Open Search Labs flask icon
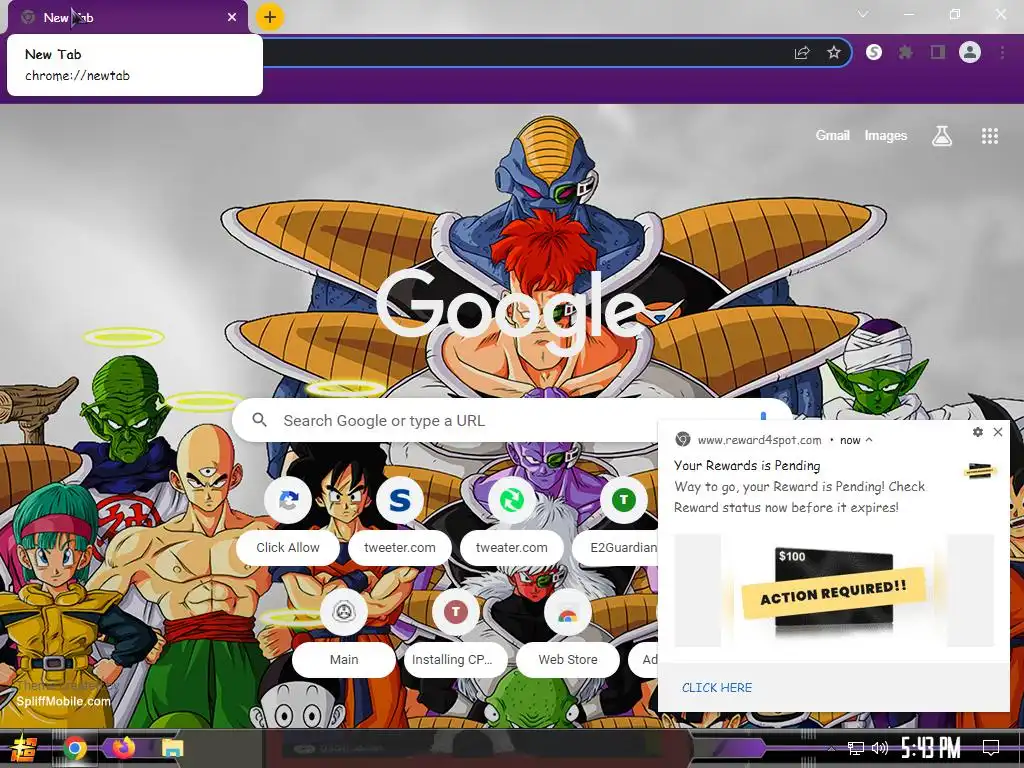The height and width of the screenshot is (768, 1024). (942, 136)
